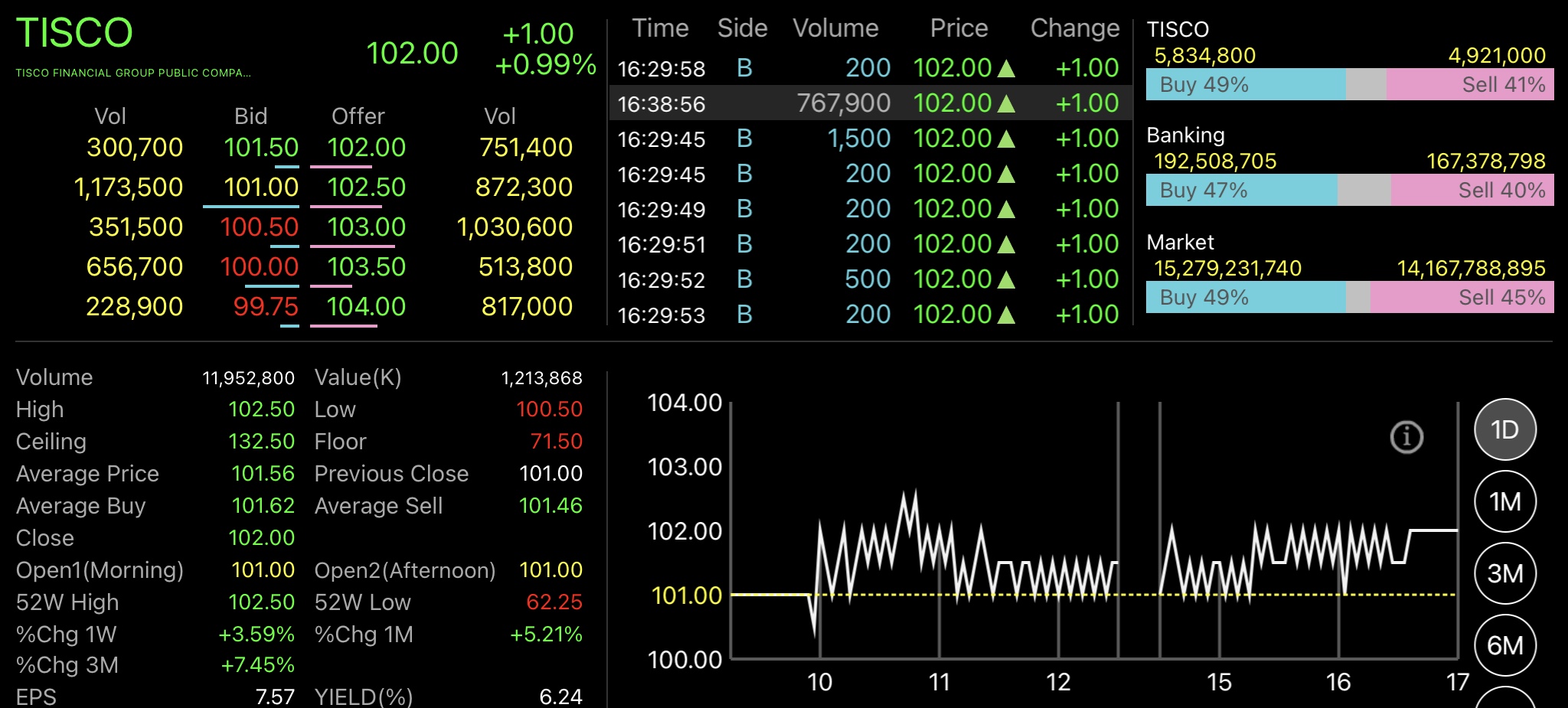The image size is (1568, 708).
Task: Click bid volume 351,500
Action: tap(136, 227)
